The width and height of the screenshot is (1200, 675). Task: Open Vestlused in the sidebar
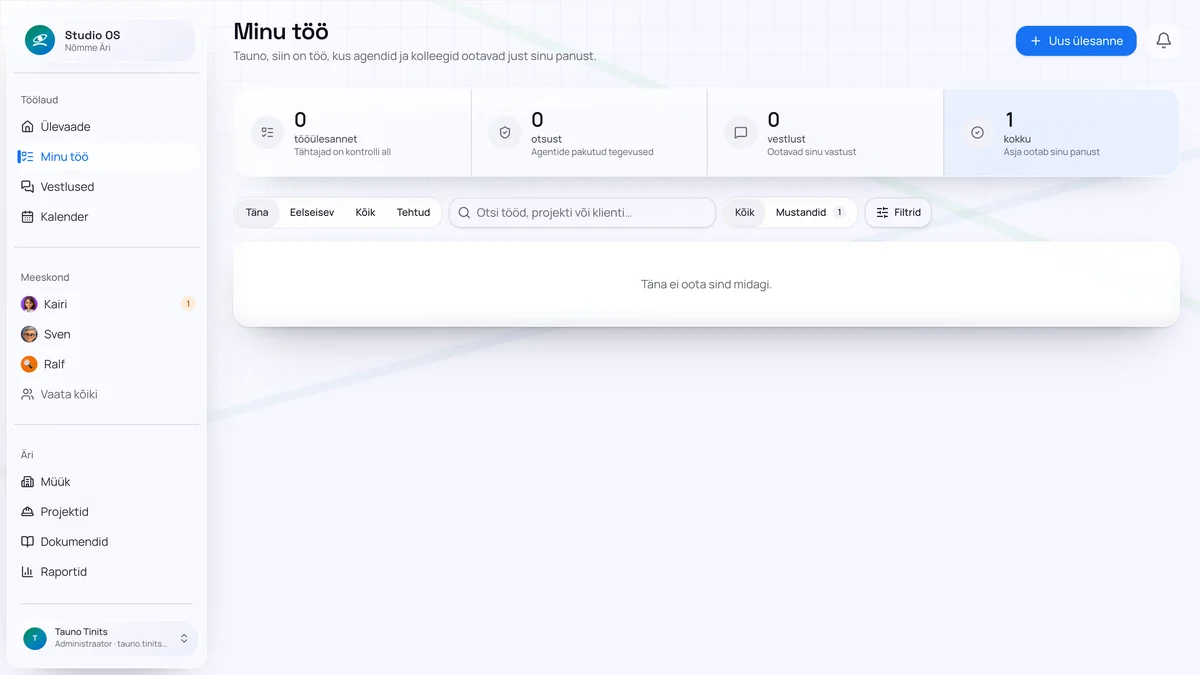click(x=107, y=187)
